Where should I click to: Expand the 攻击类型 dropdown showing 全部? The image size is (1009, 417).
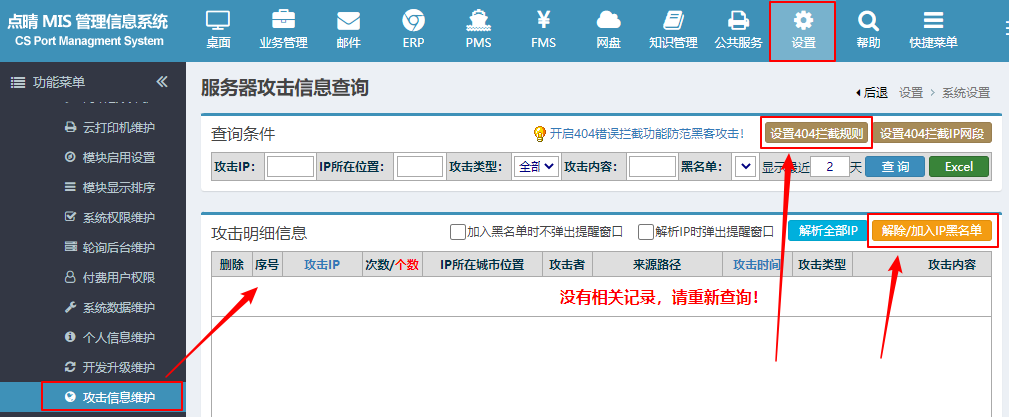pos(536,167)
